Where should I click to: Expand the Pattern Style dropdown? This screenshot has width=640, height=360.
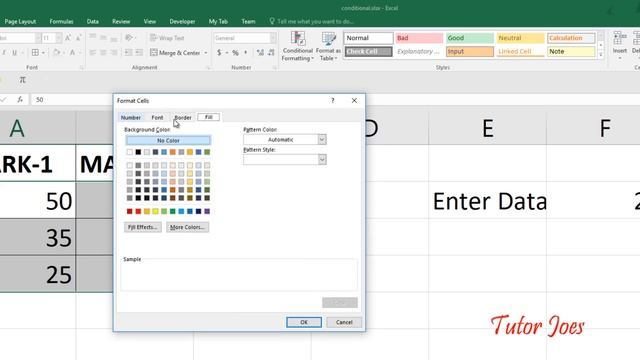pos(322,160)
